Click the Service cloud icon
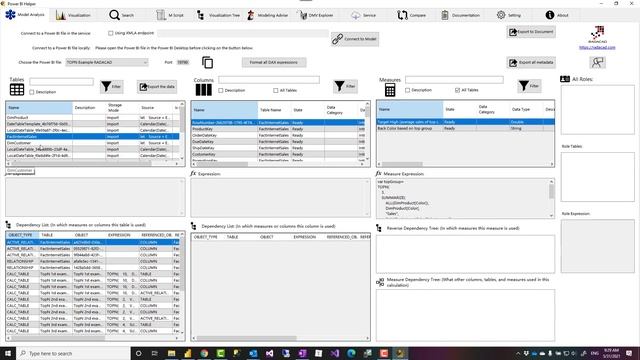 point(356,16)
